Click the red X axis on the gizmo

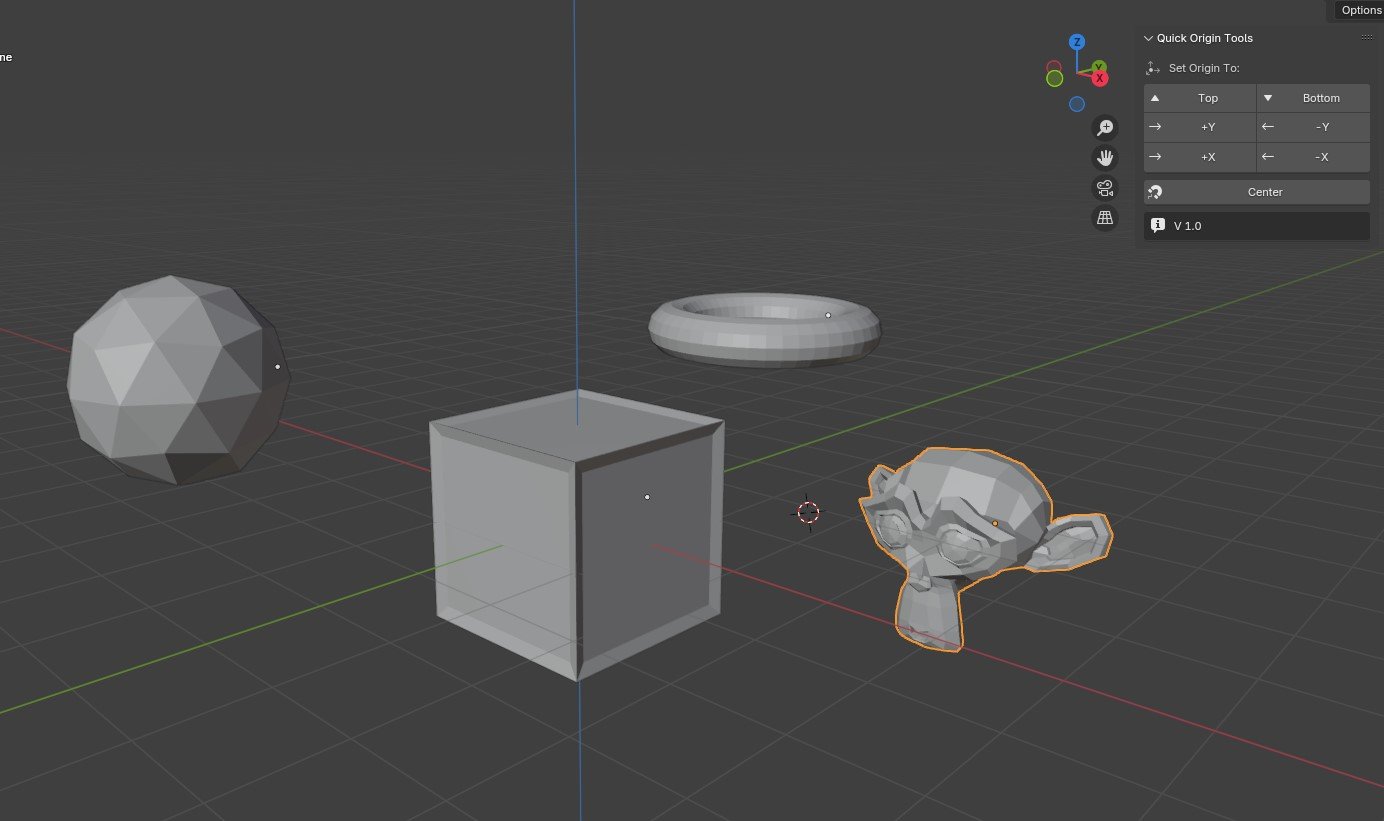1098,79
